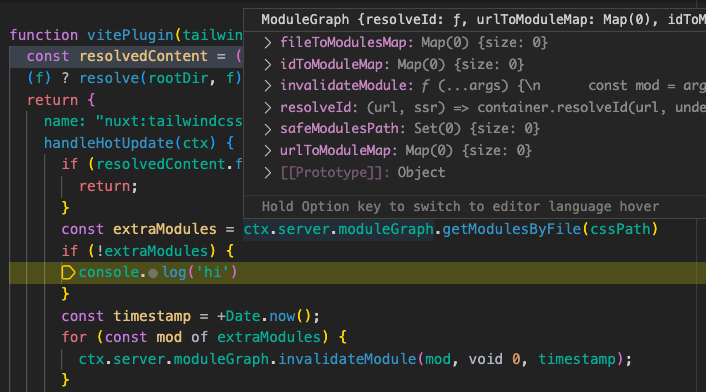Click timestamp in the const timestamp declaration
Image resolution: width=706 pixels, height=392 pixels.
pyautogui.click(x=152, y=316)
